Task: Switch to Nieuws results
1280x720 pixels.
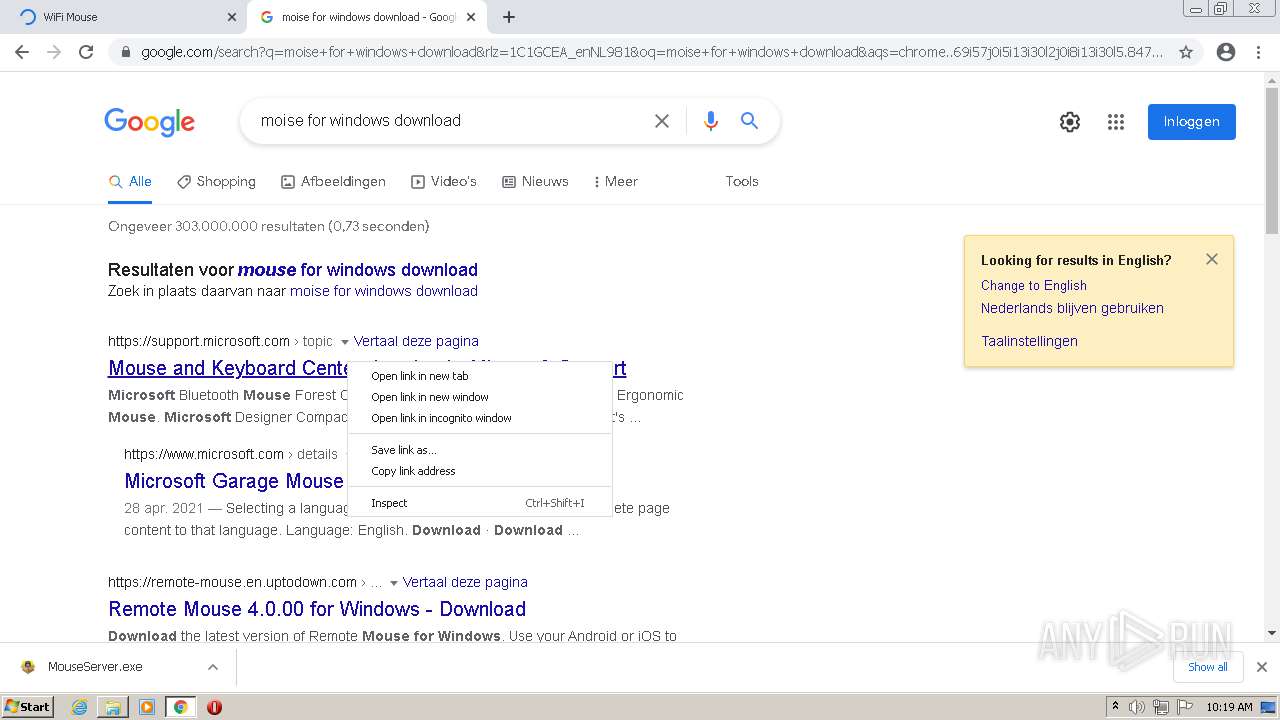Action: 535,182
